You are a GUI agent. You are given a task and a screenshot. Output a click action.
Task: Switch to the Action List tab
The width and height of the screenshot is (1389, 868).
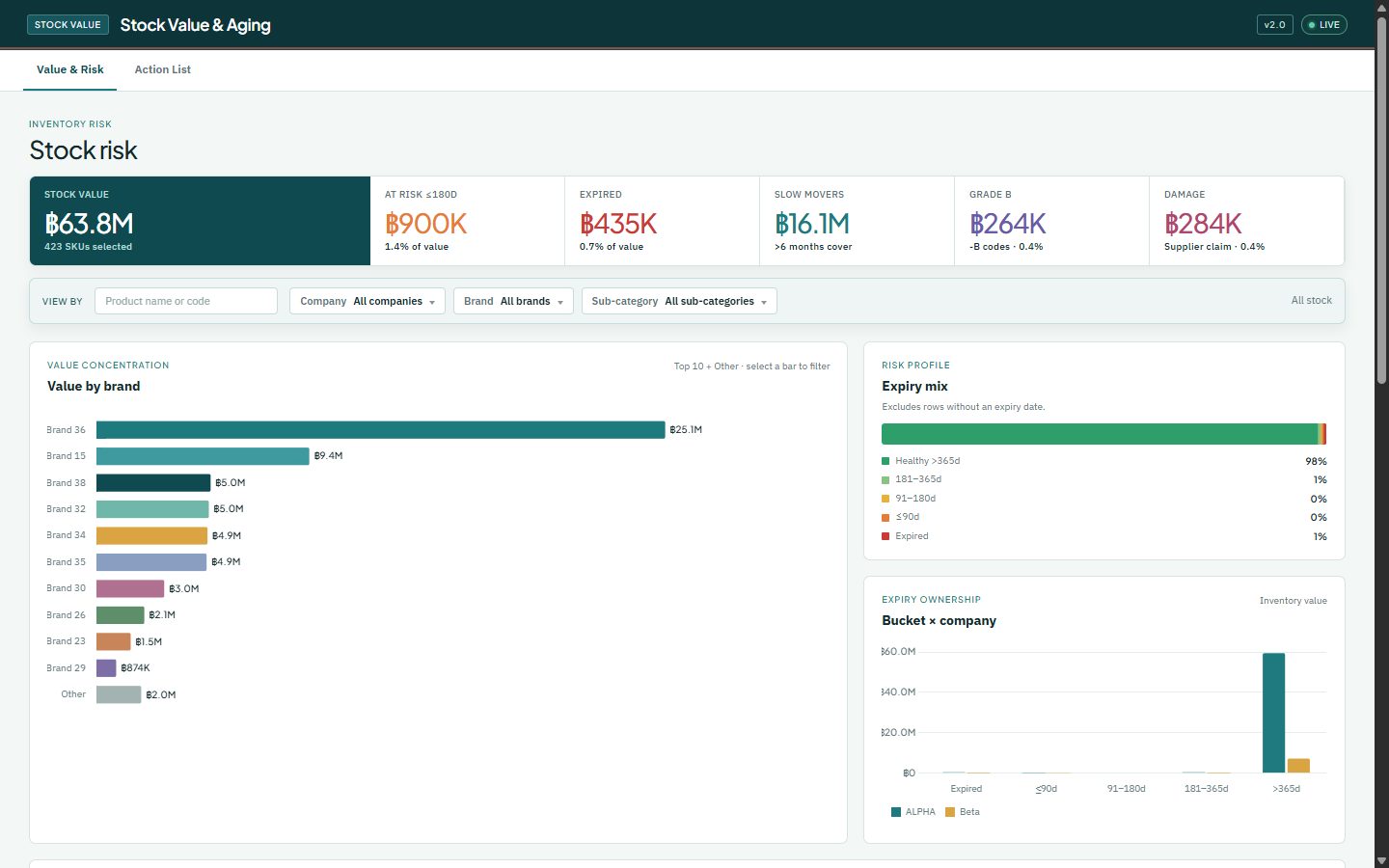click(x=162, y=69)
